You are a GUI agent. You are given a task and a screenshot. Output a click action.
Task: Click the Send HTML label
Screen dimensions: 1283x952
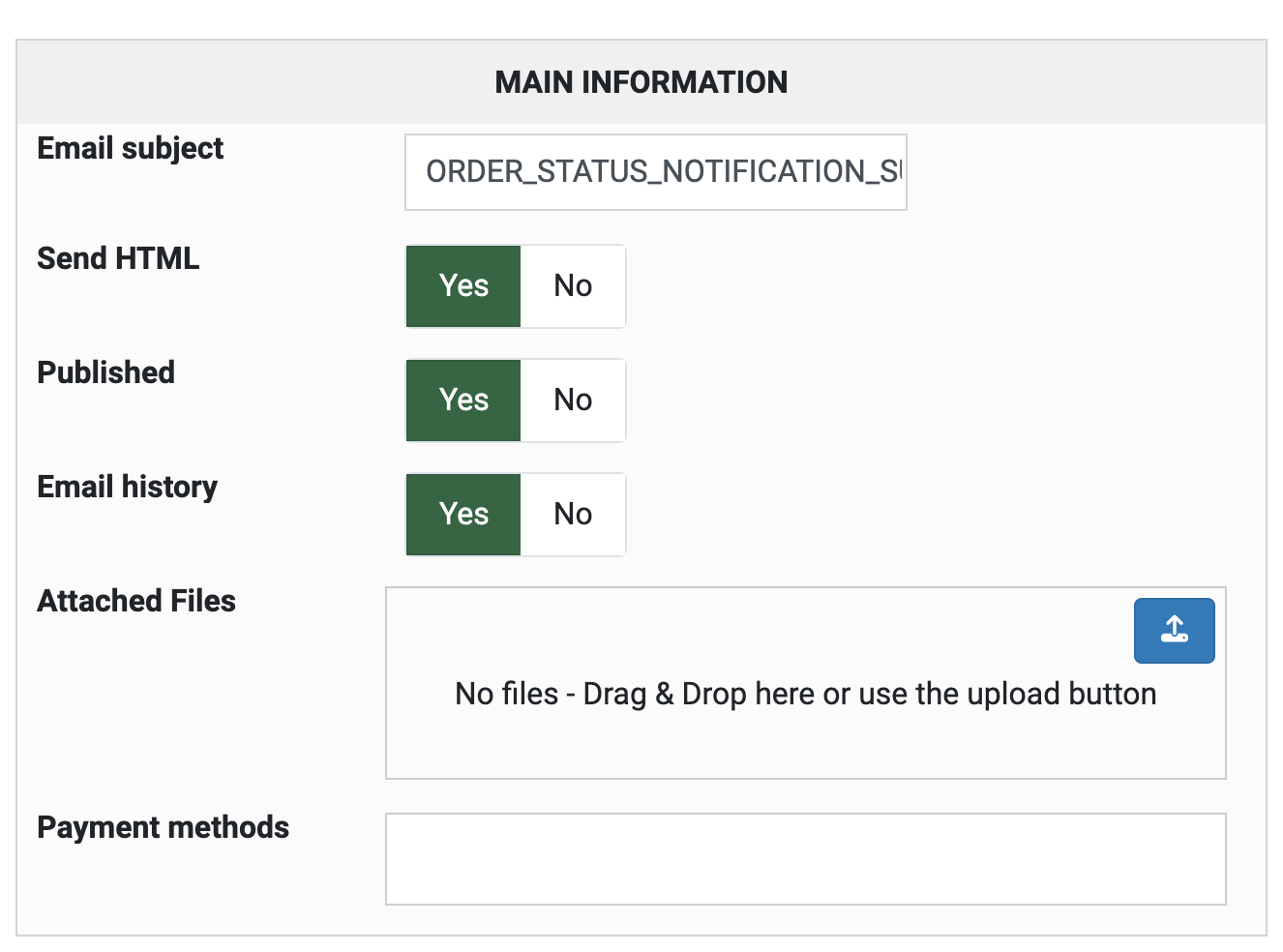coord(118,258)
